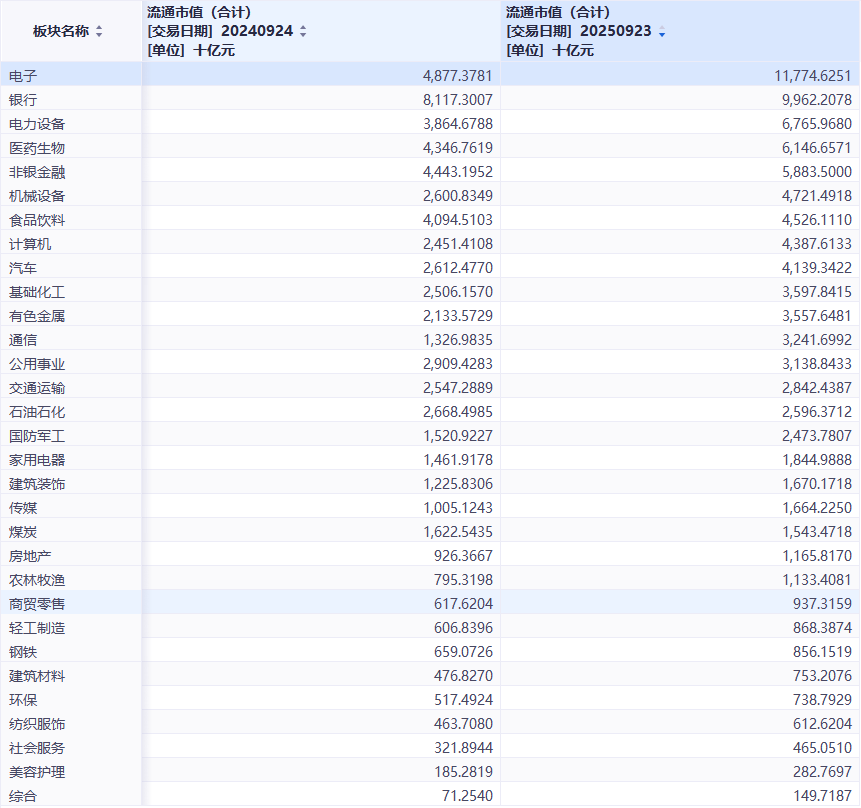The image size is (861, 808).
Task: Click the 国防军工 sector name
Action: (x=37, y=436)
